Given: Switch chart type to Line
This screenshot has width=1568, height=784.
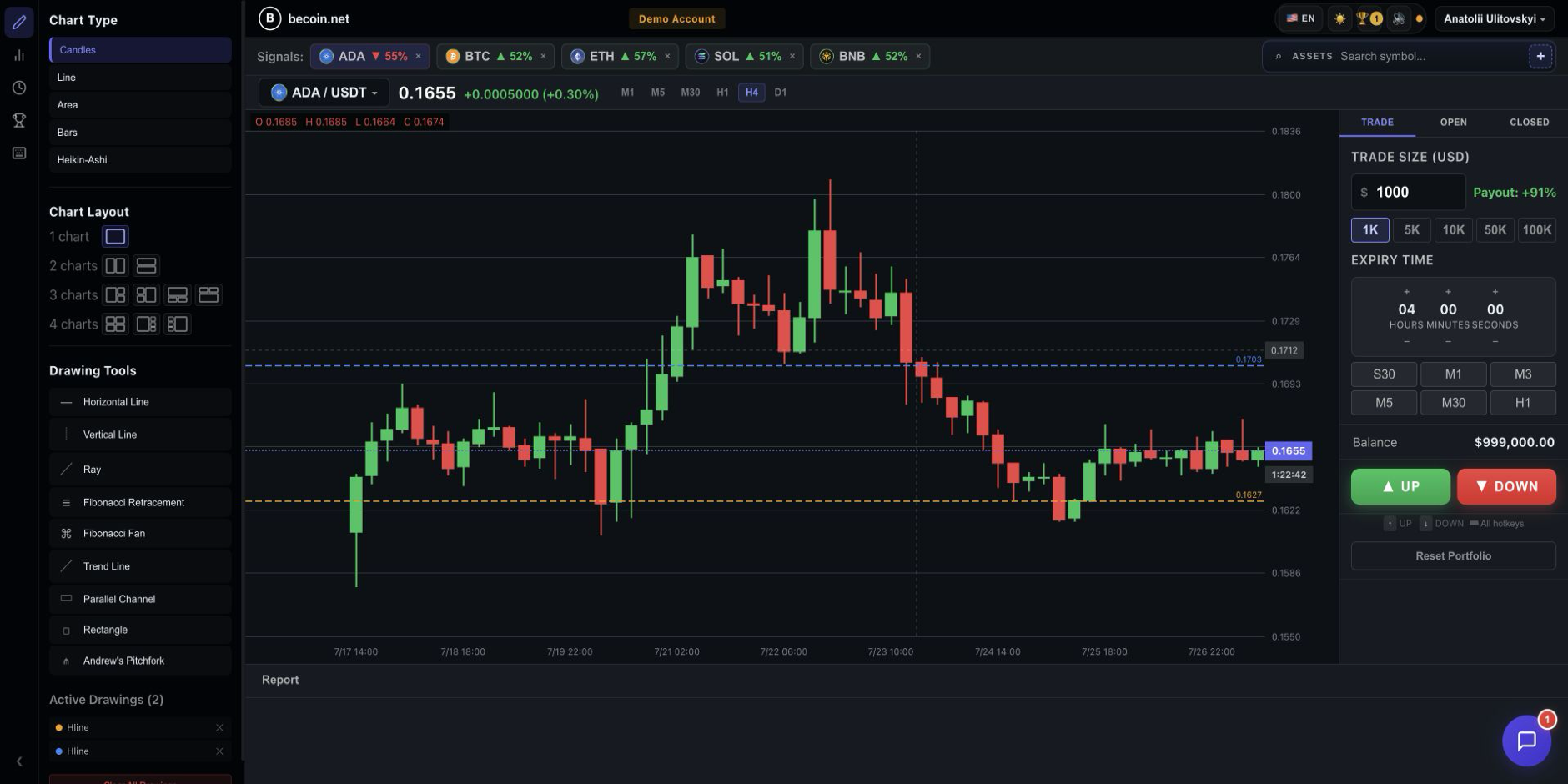Looking at the screenshot, I should [140, 78].
